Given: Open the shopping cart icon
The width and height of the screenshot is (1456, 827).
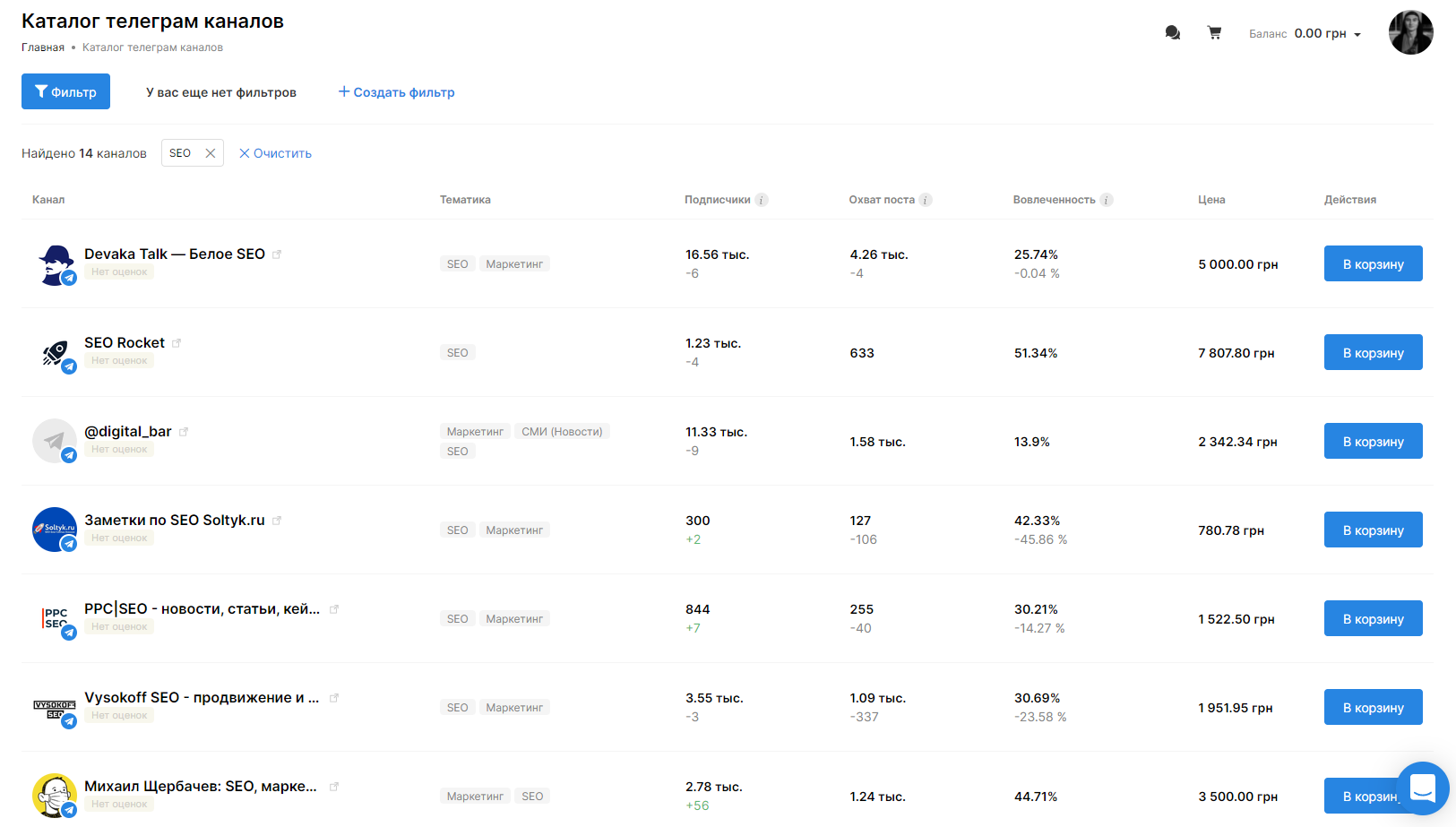Looking at the screenshot, I should click(1214, 33).
